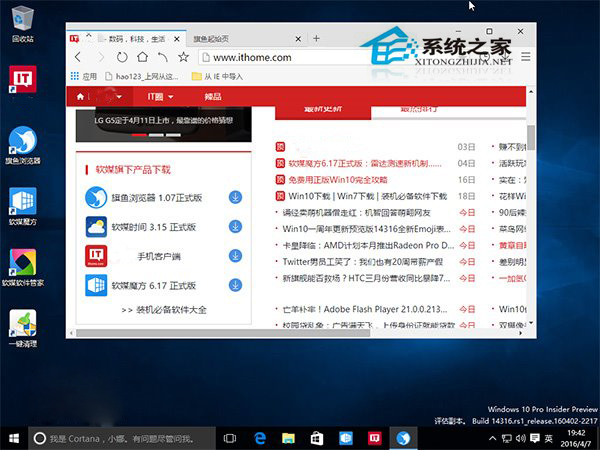Select the 最新更新 news list tab
600x450 pixels.
click(323, 111)
